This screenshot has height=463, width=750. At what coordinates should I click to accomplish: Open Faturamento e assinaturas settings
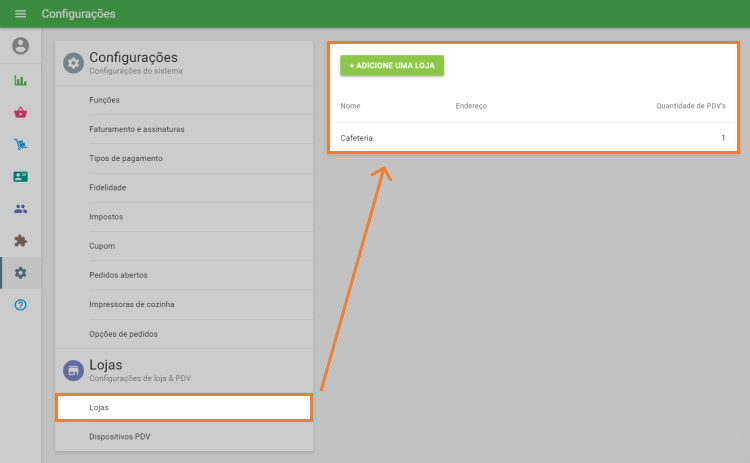136,129
